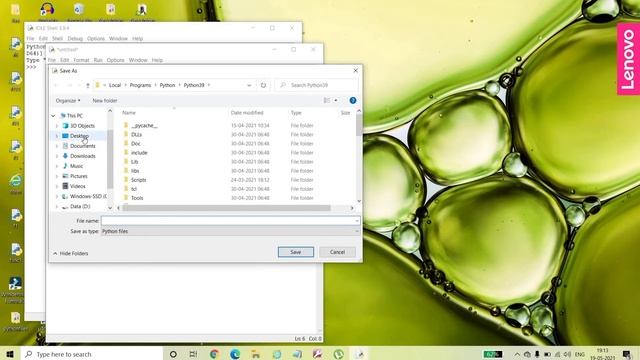Select the Music folder in navigation pane
This screenshot has width=640, height=360.
point(76,166)
